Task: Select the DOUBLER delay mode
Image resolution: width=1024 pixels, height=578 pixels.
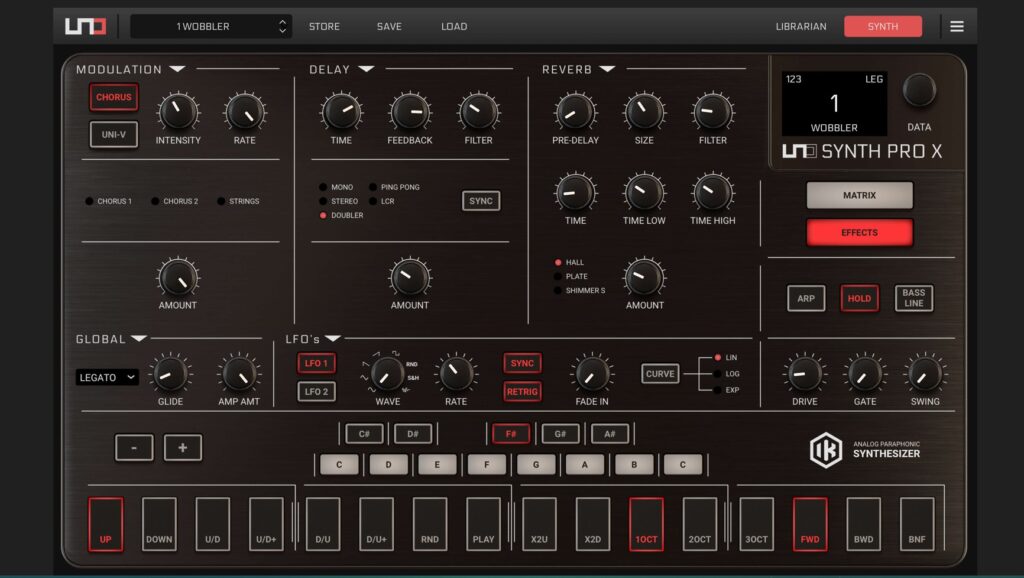Action: click(341, 215)
